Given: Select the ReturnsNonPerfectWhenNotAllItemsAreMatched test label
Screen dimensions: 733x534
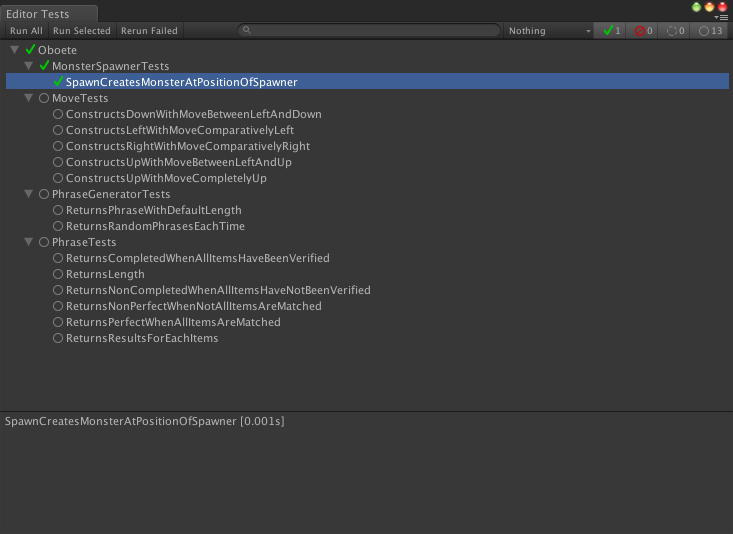Looking at the screenshot, I should [194, 306].
